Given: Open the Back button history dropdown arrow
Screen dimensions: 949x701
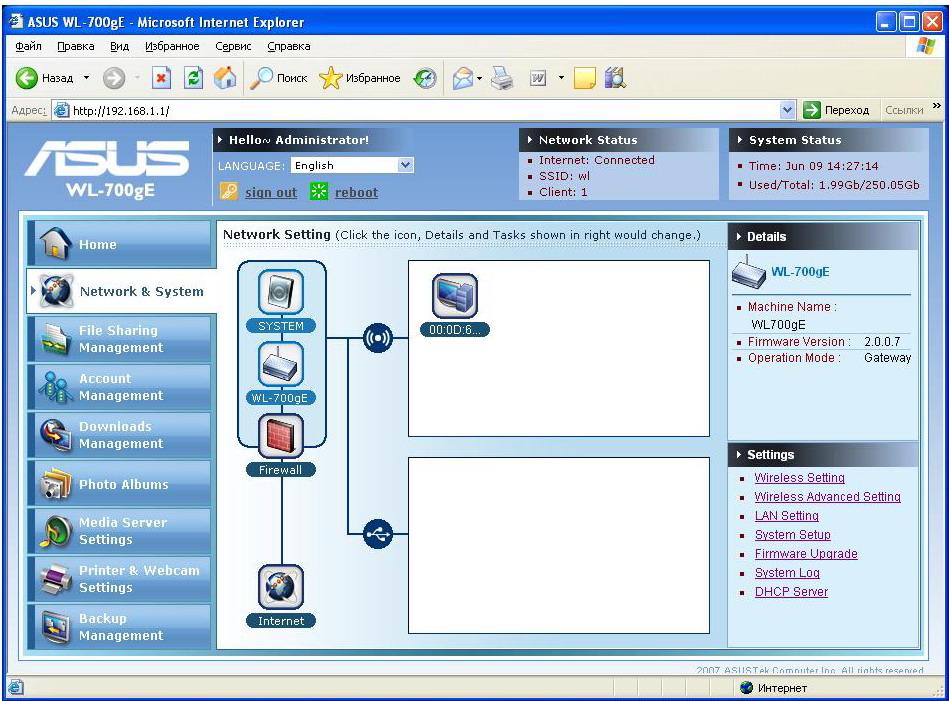Looking at the screenshot, I should pyautogui.click(x=86, y=77).
